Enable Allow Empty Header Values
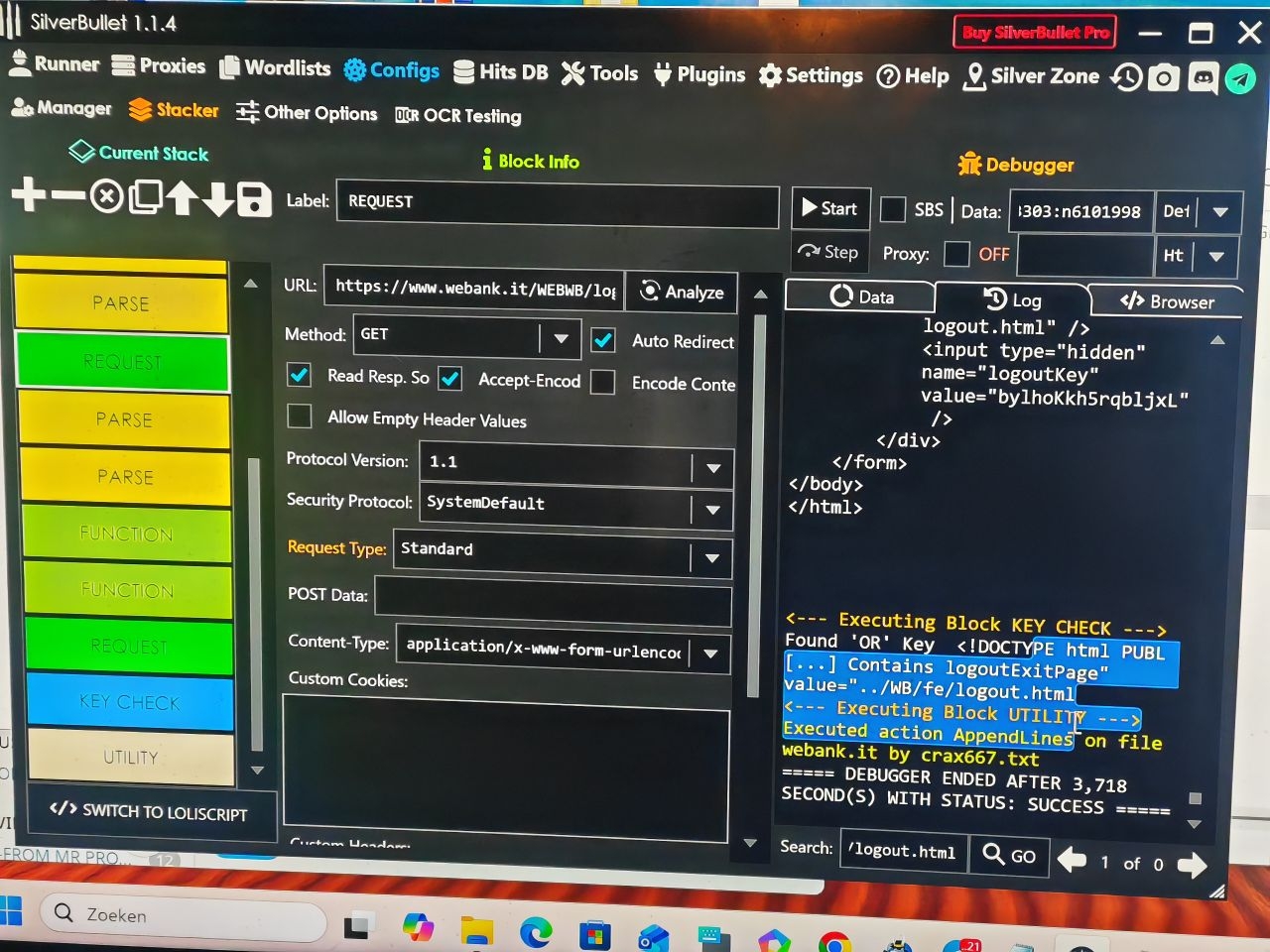 pos(299,416)
